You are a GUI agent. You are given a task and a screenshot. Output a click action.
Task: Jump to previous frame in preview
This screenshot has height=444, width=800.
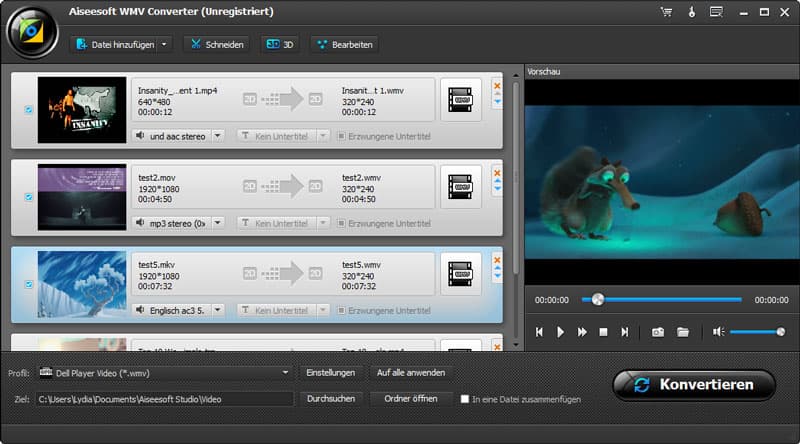[x=539, y=332]
